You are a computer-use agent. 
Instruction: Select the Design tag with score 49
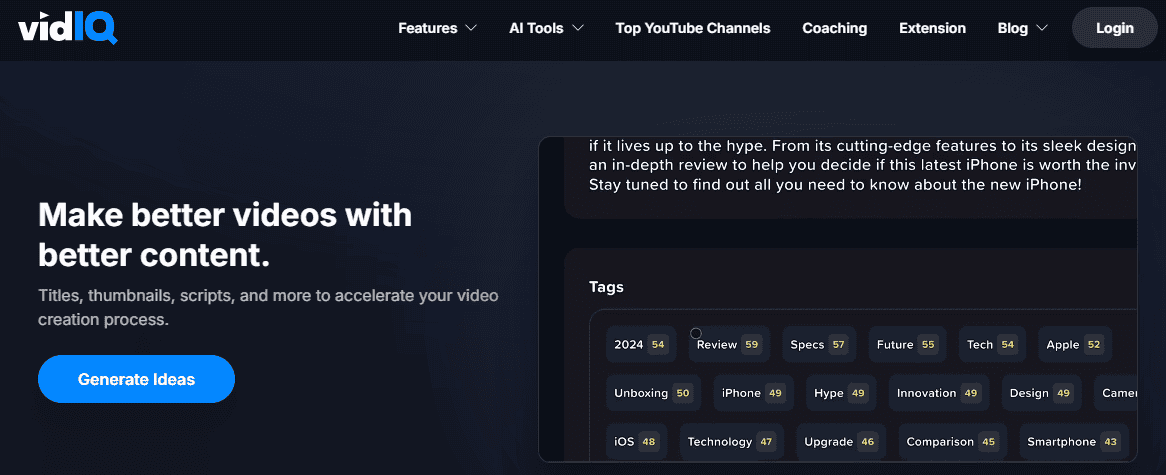coord(1041,392)
